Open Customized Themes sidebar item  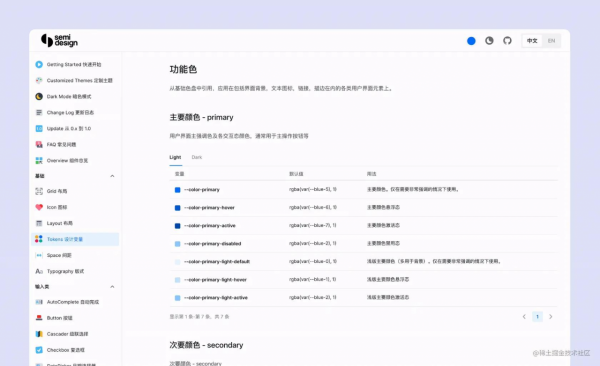75,80
